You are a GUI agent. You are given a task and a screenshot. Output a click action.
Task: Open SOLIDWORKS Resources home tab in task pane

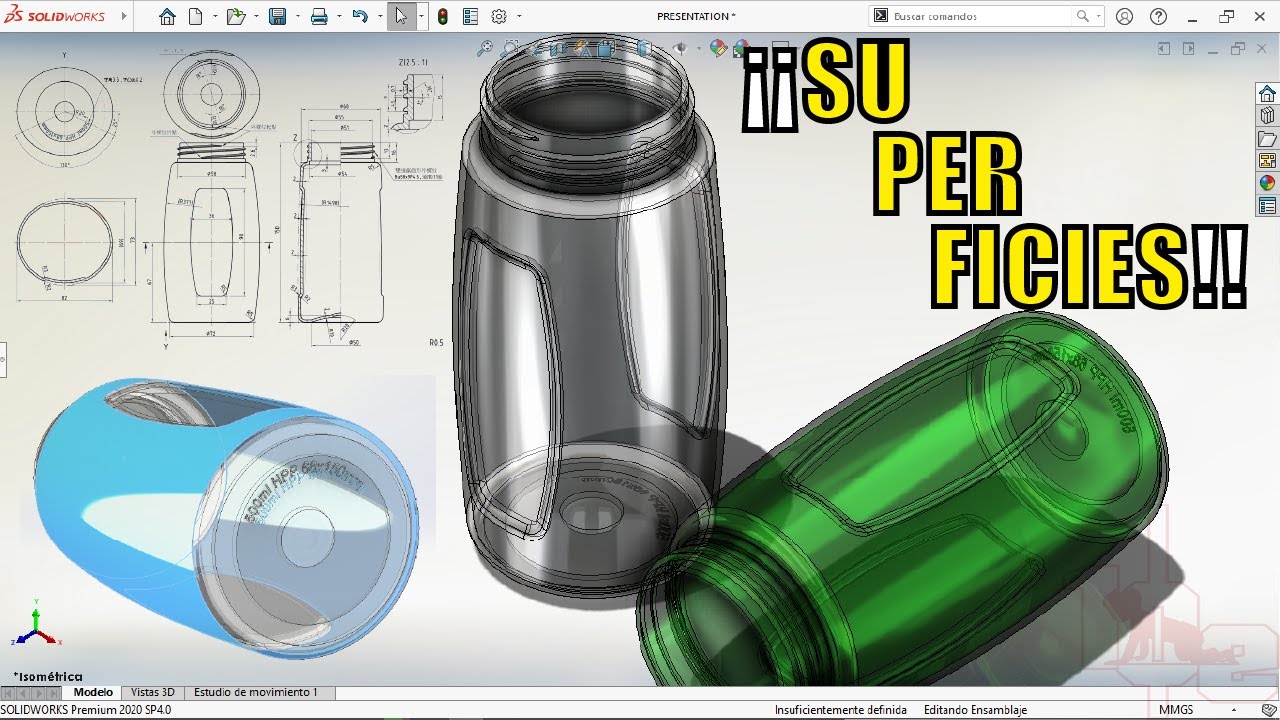(1267, 94)
